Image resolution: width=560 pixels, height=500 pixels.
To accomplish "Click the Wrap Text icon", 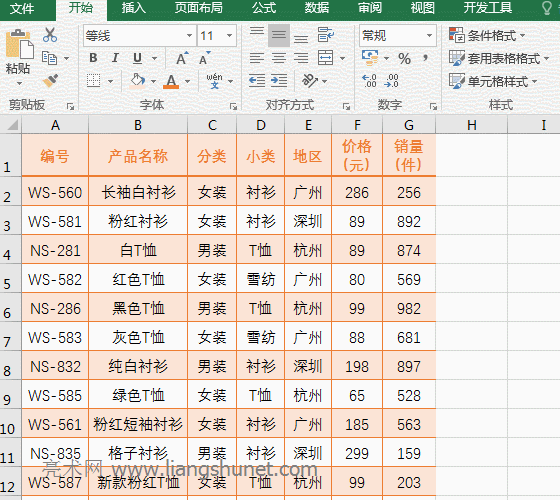I will point(325,35).
